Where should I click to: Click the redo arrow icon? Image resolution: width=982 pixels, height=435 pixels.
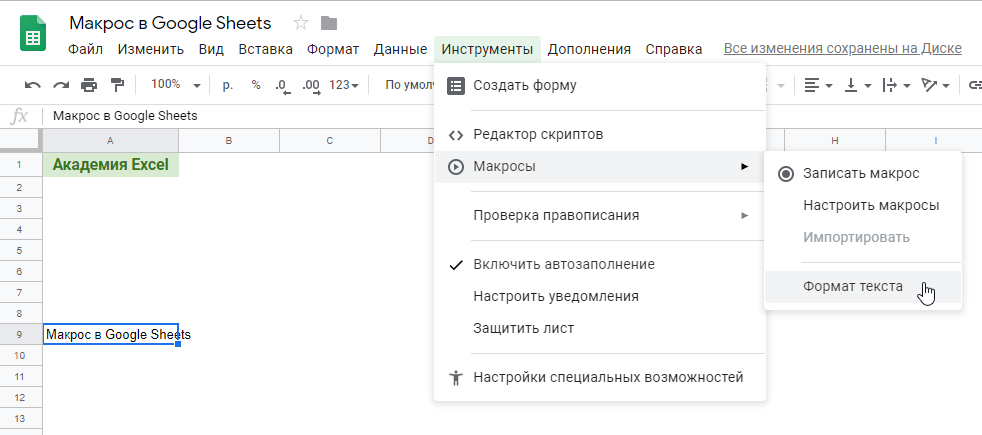(x=61, y=86)
